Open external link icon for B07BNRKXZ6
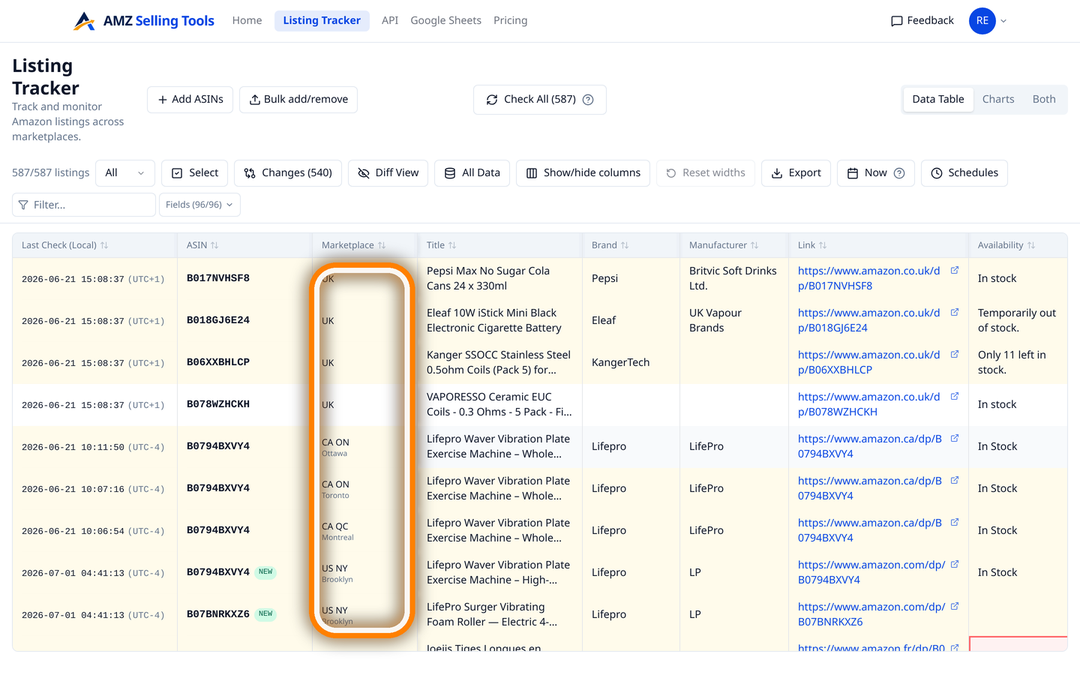The width and height of the screenshot is (1080, 675). [955, 607]
